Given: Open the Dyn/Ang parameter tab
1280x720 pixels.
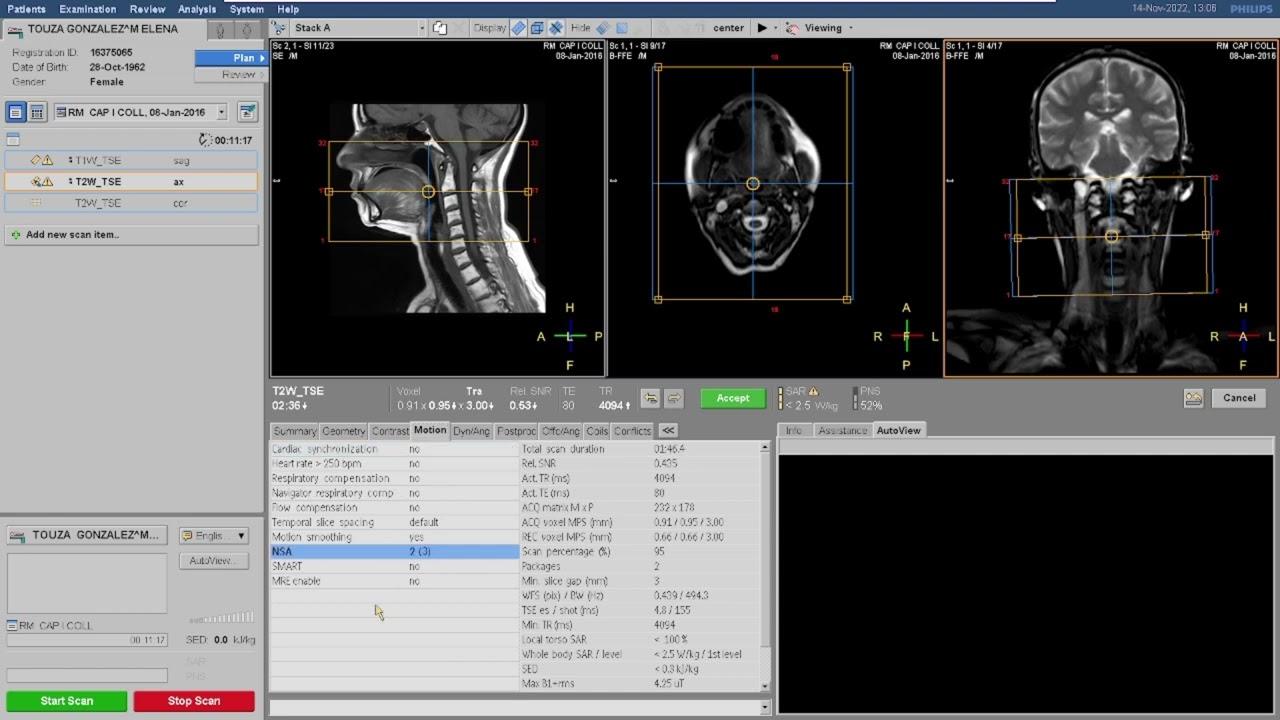Looking at the screenshot, I should pos(471,431).
